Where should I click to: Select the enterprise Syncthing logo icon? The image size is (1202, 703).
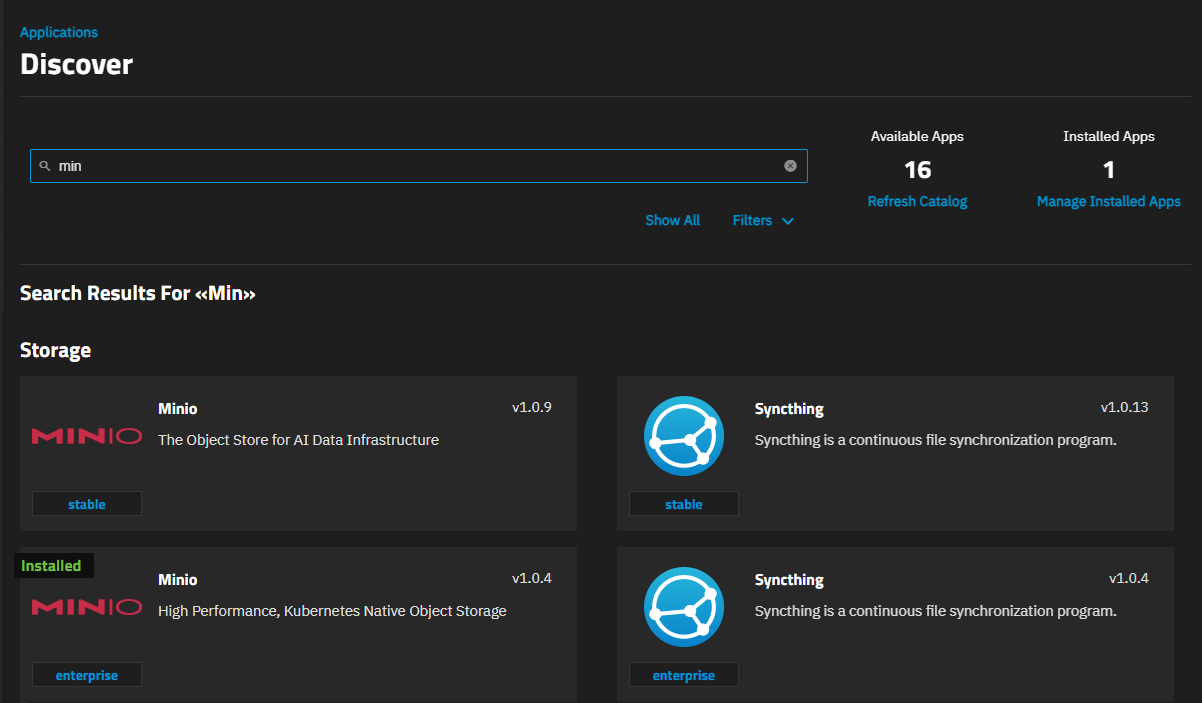(684, 607)
